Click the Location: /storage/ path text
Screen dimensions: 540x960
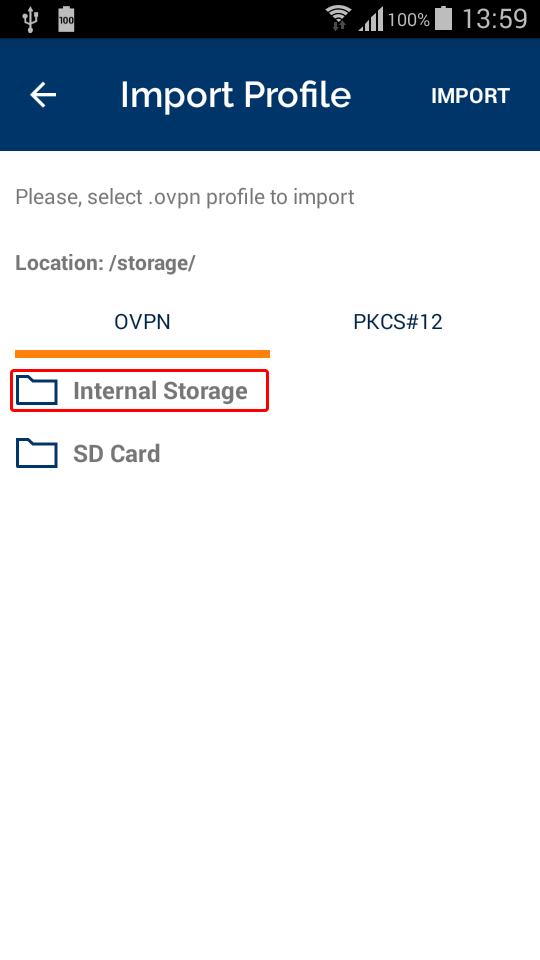pyautogui.click(x=105, y=263)
